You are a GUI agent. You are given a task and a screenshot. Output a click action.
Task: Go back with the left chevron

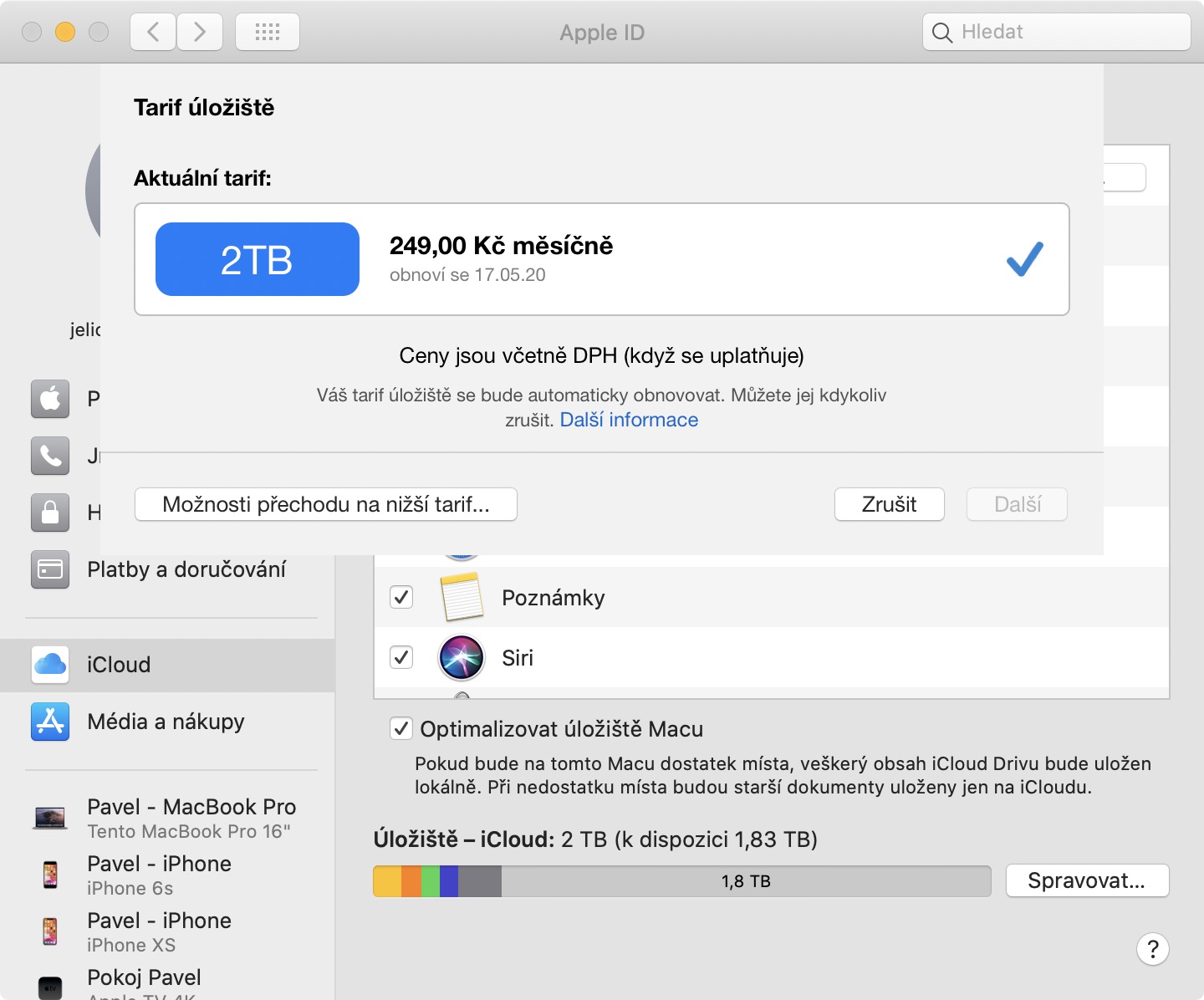pos(153,33)
